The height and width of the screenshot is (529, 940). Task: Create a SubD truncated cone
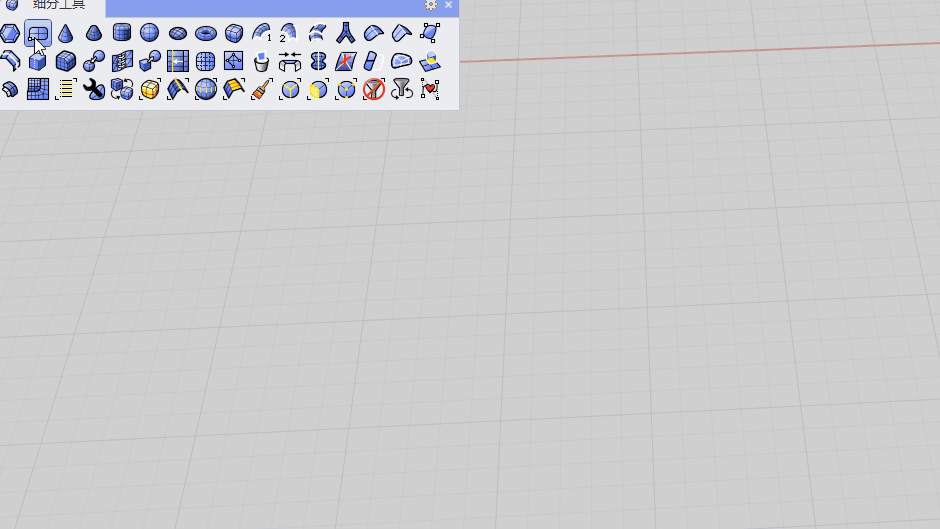click(94, 33)
